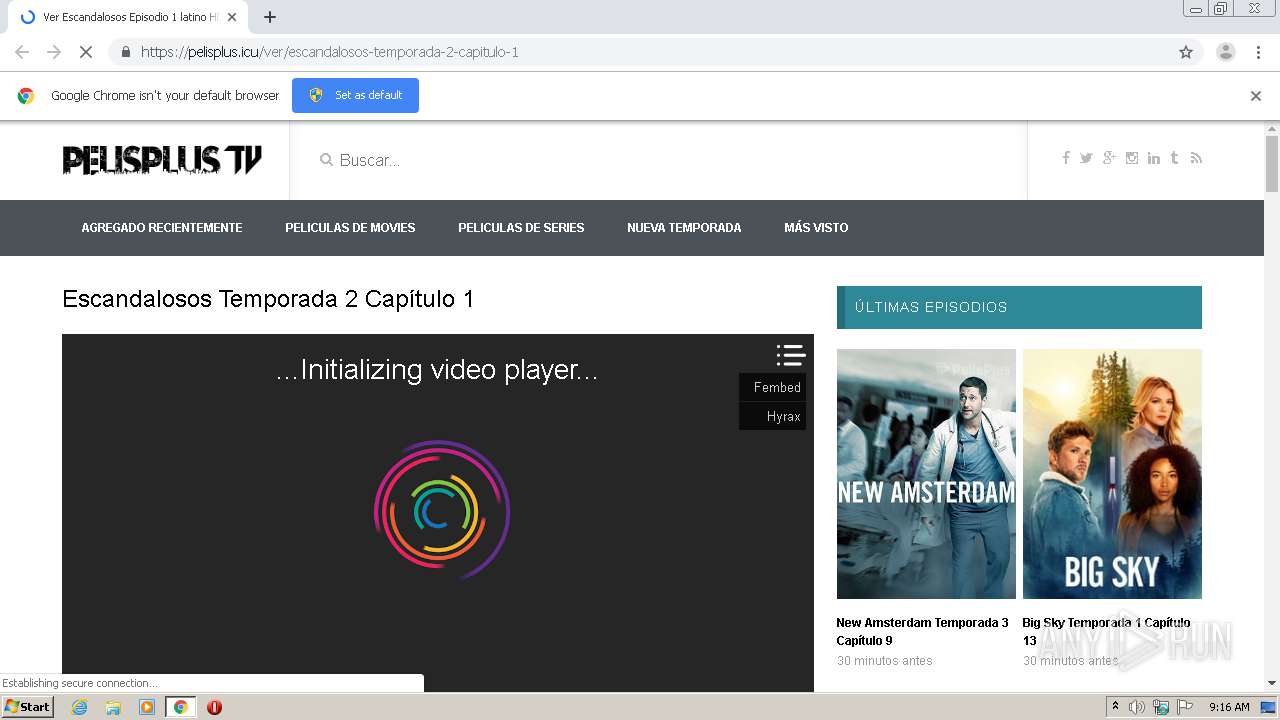This screenshot has width=1280, height=720.
Task: Select the Fembed server option
Action: (773, 387)
